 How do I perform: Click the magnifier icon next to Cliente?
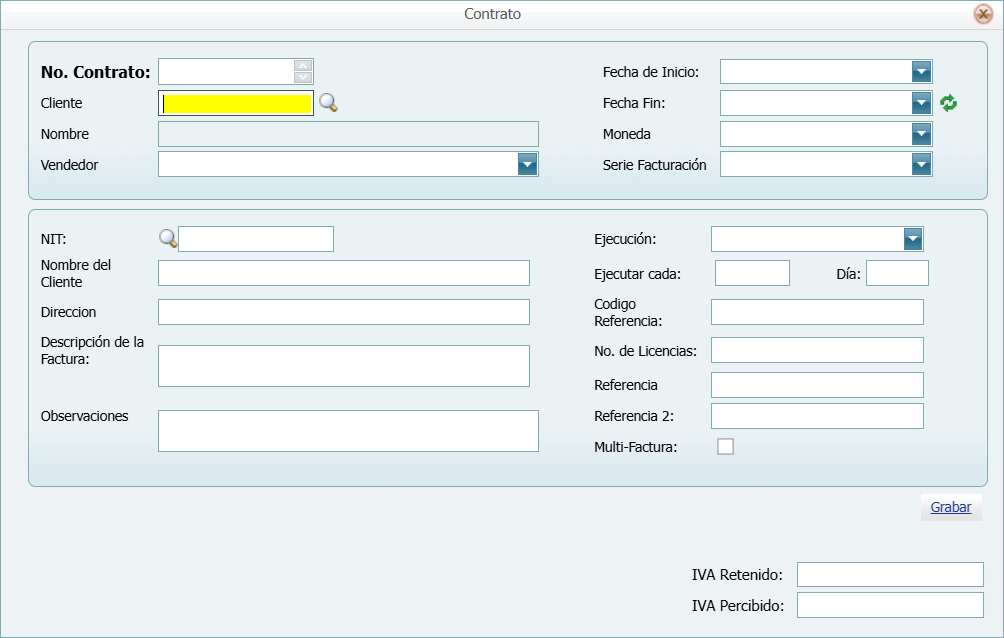click(328, 103)
